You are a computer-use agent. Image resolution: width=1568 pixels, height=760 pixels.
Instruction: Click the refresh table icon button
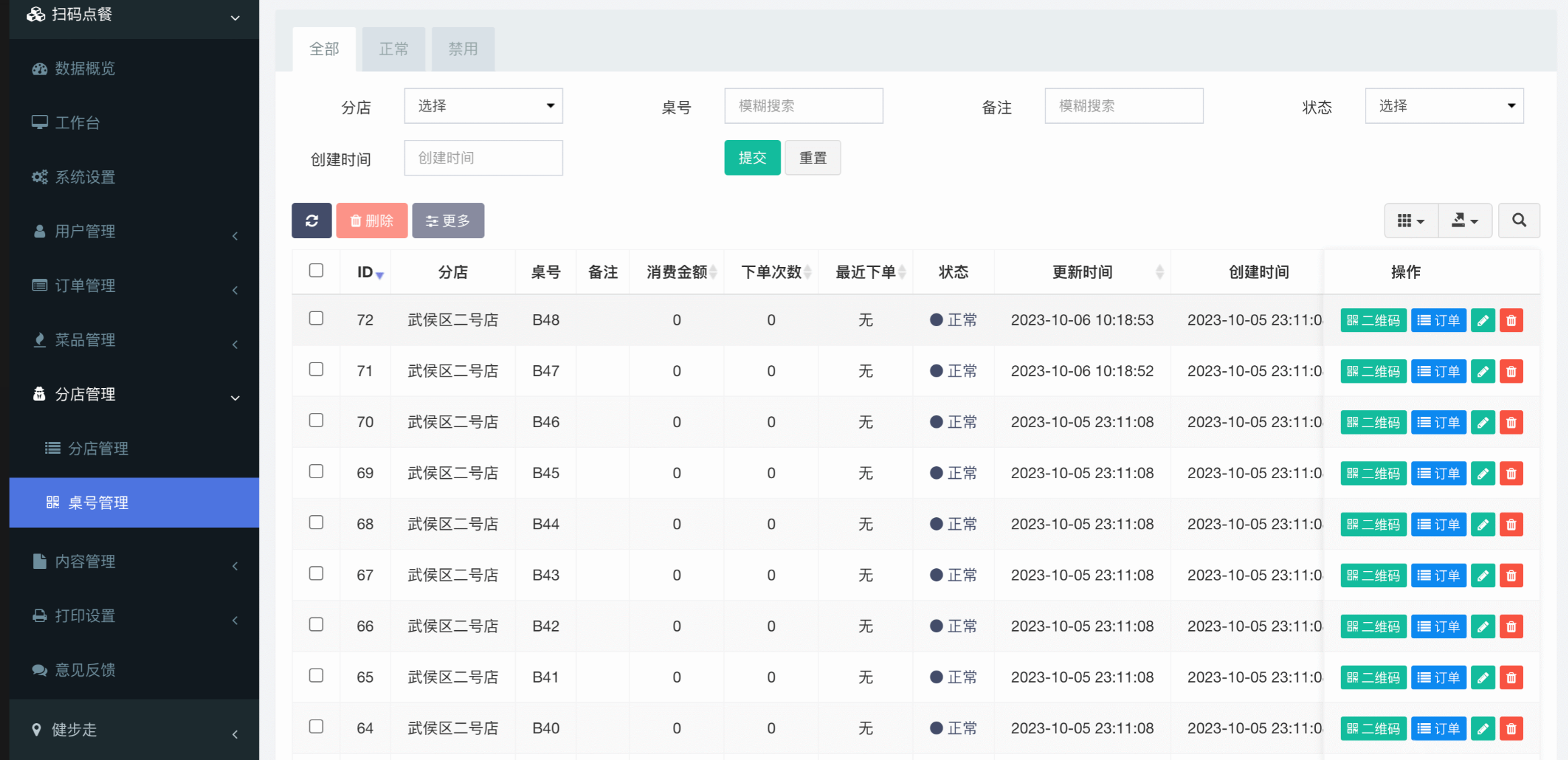click(x=311, y=221)
